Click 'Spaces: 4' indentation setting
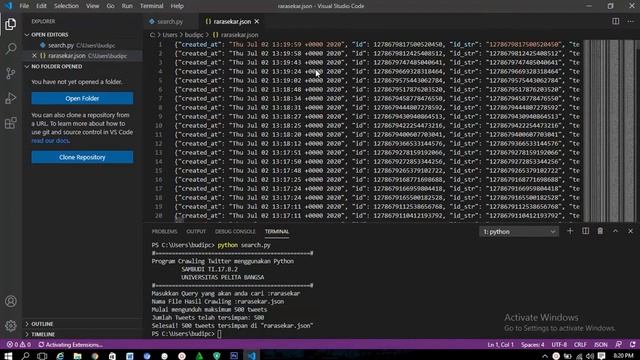Image resolution: width=640 pixels, height=360 pixels. (532, 344)
